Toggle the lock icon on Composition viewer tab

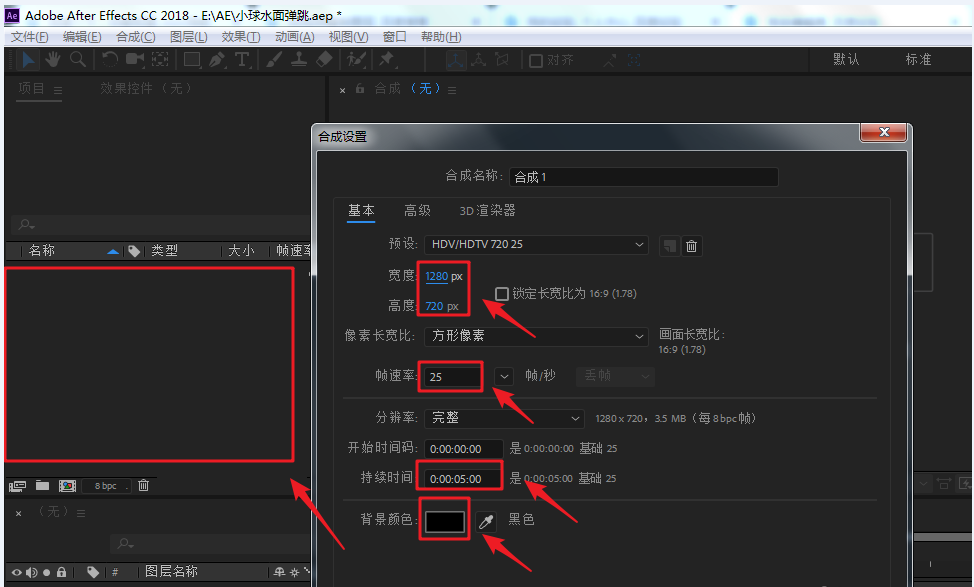point(360,89)
